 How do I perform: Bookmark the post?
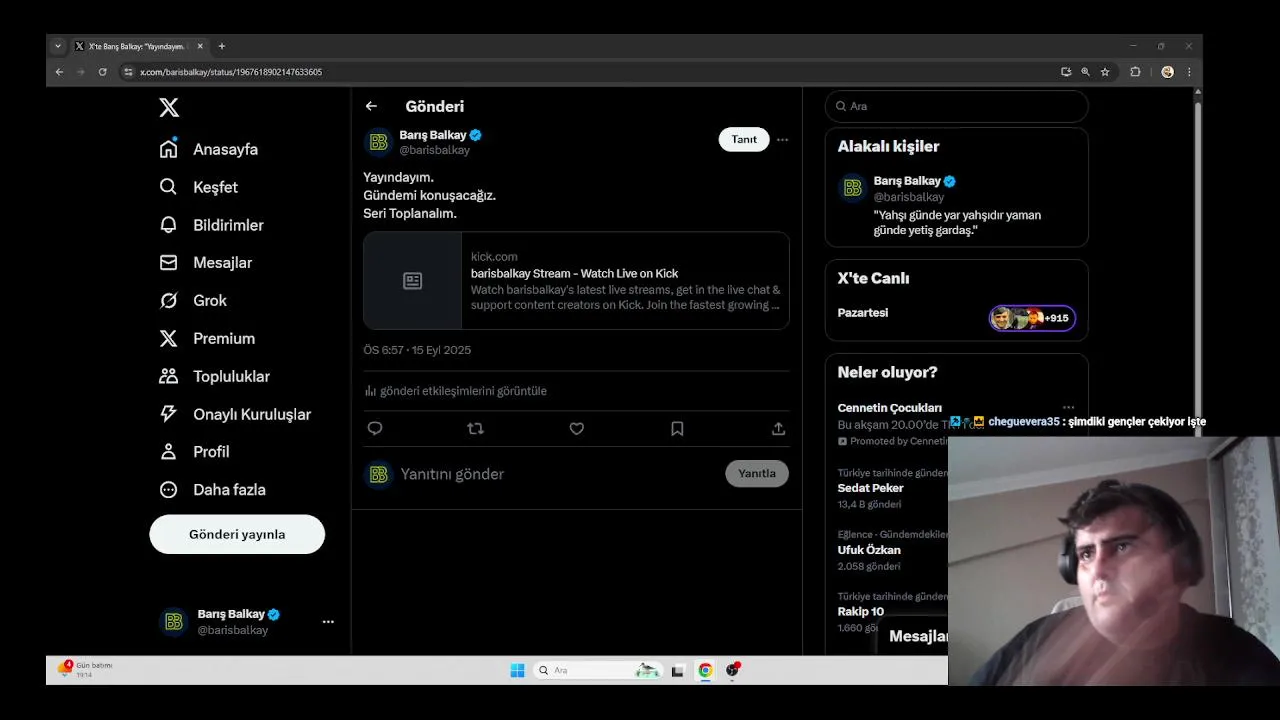point(677,428)
